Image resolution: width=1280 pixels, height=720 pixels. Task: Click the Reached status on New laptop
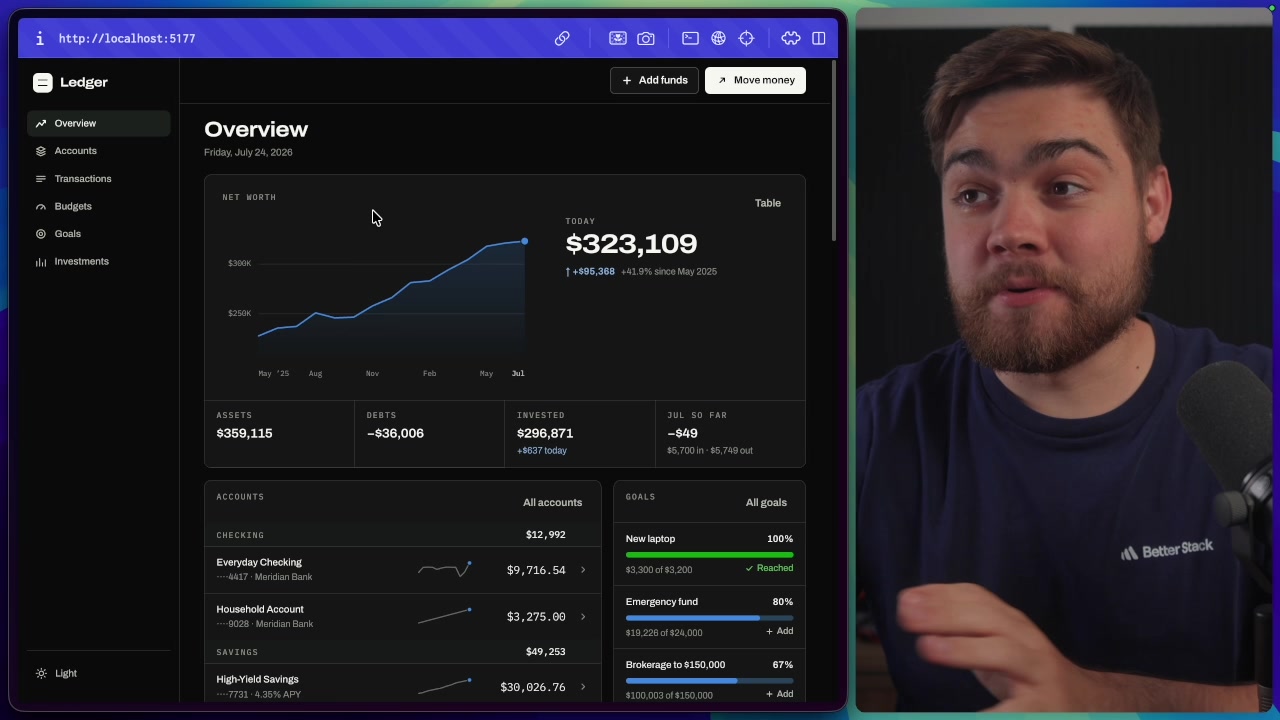(x=769, y=568)
